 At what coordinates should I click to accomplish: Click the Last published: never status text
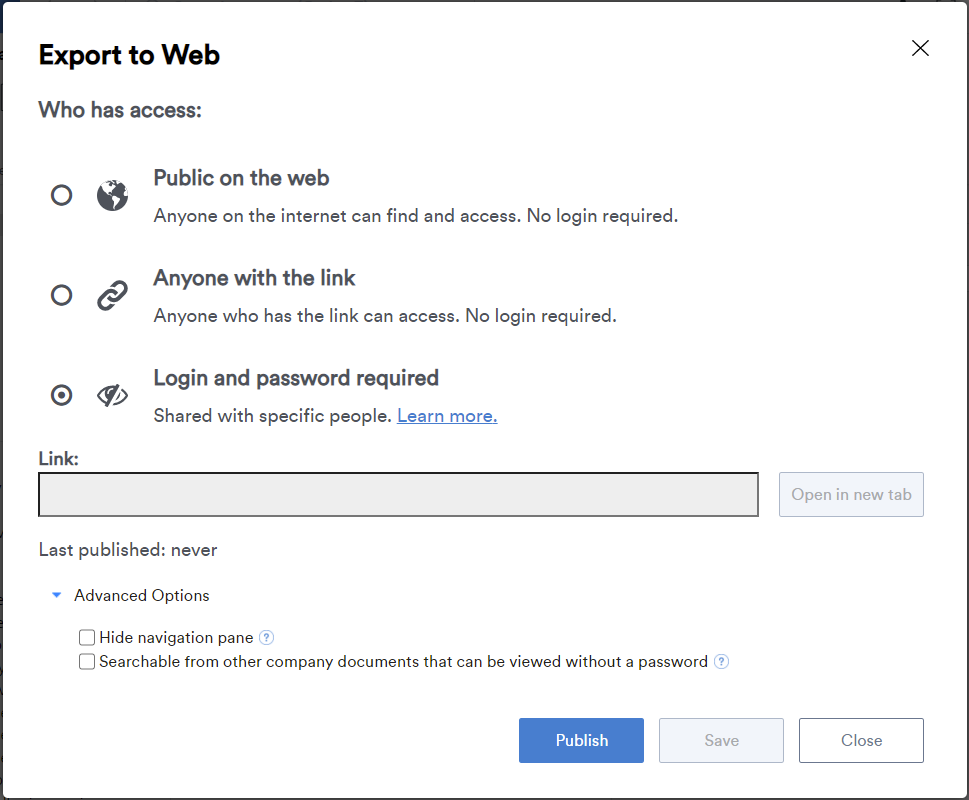point(129,549)
